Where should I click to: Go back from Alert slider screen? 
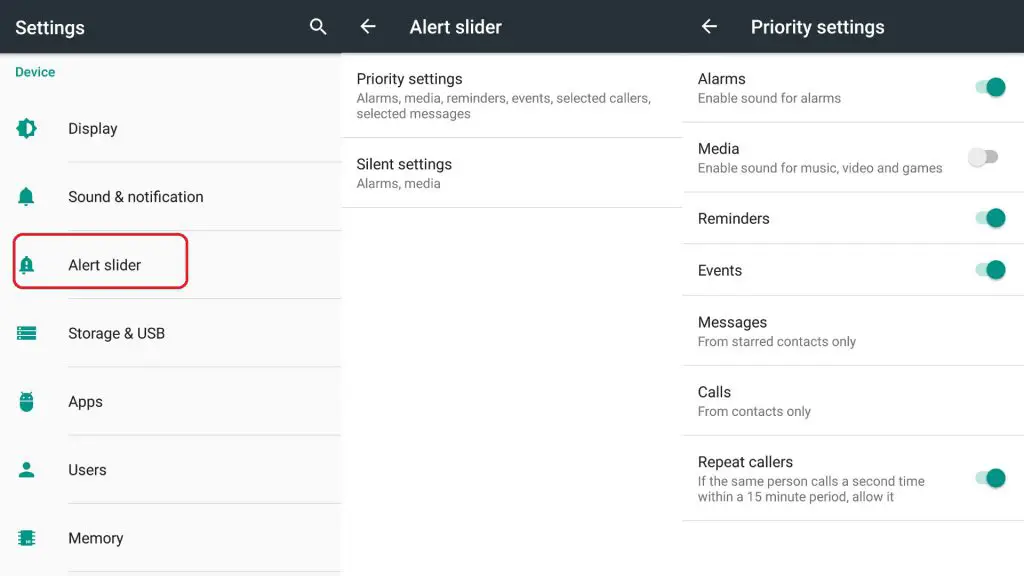point(368,27)
